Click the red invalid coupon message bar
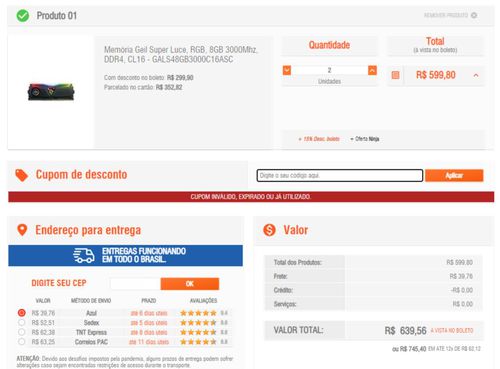This screenshot has height=369, width=500. click(251, 197)
